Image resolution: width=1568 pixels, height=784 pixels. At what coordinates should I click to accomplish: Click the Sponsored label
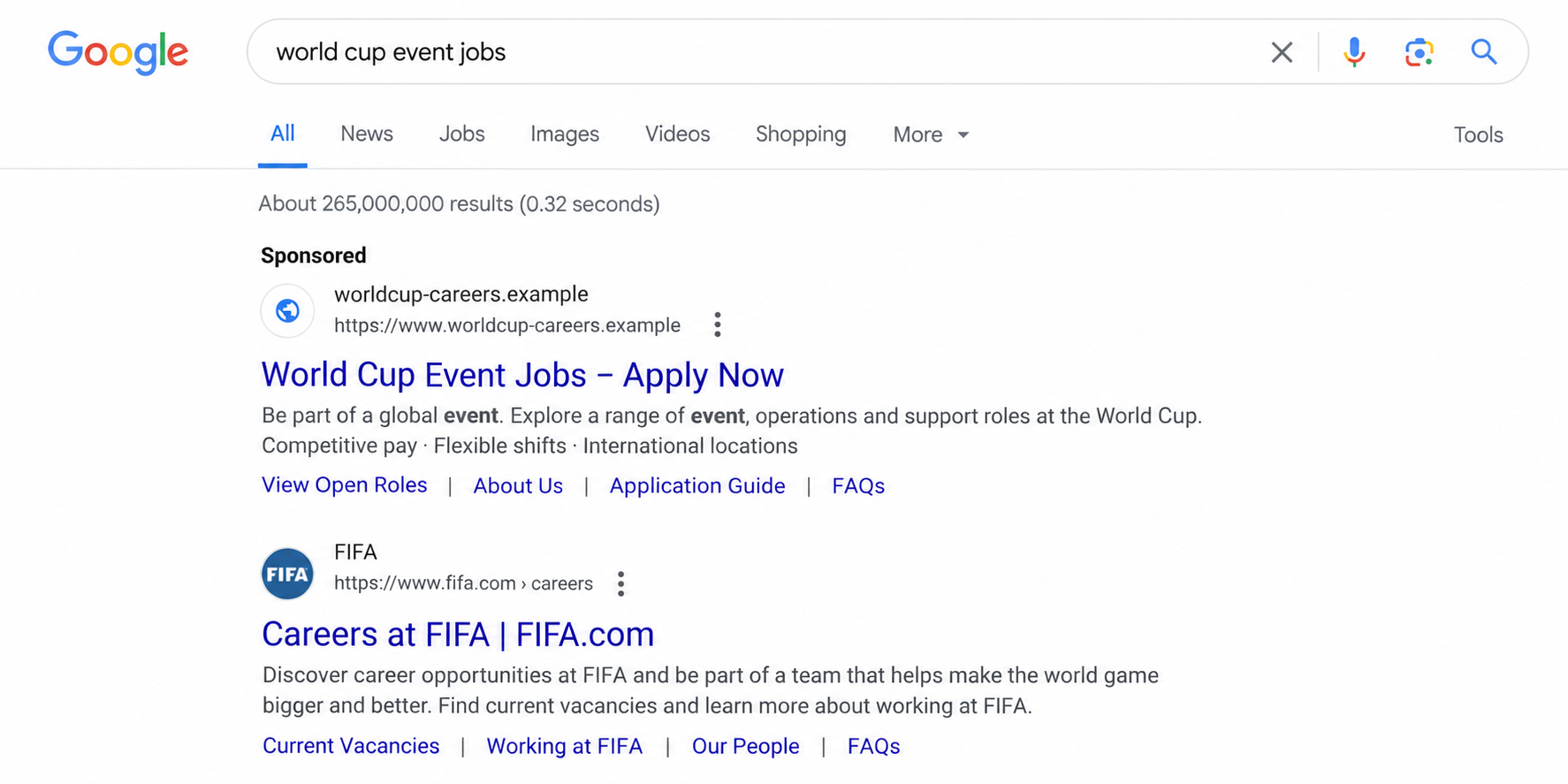313,255
